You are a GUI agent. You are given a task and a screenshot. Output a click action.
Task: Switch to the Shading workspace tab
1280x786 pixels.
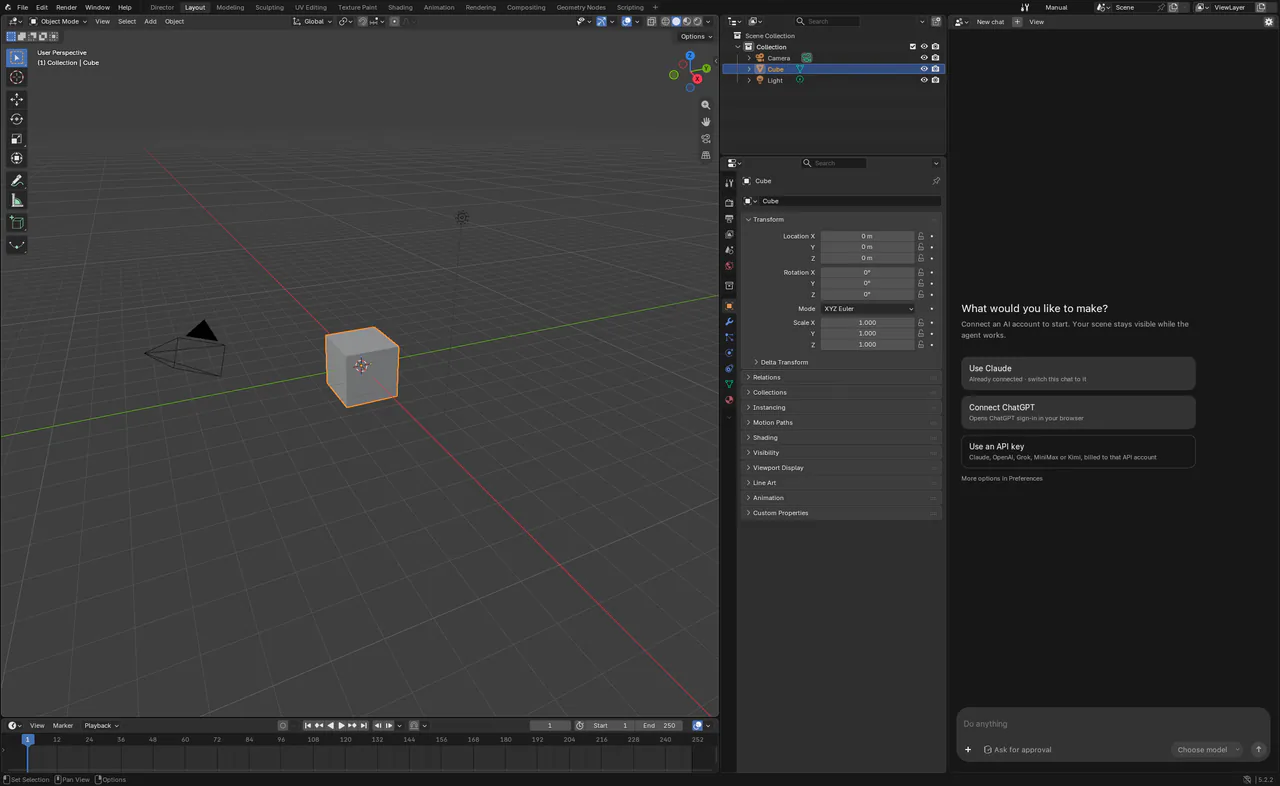pyautogui.click(x=400, y=7)
